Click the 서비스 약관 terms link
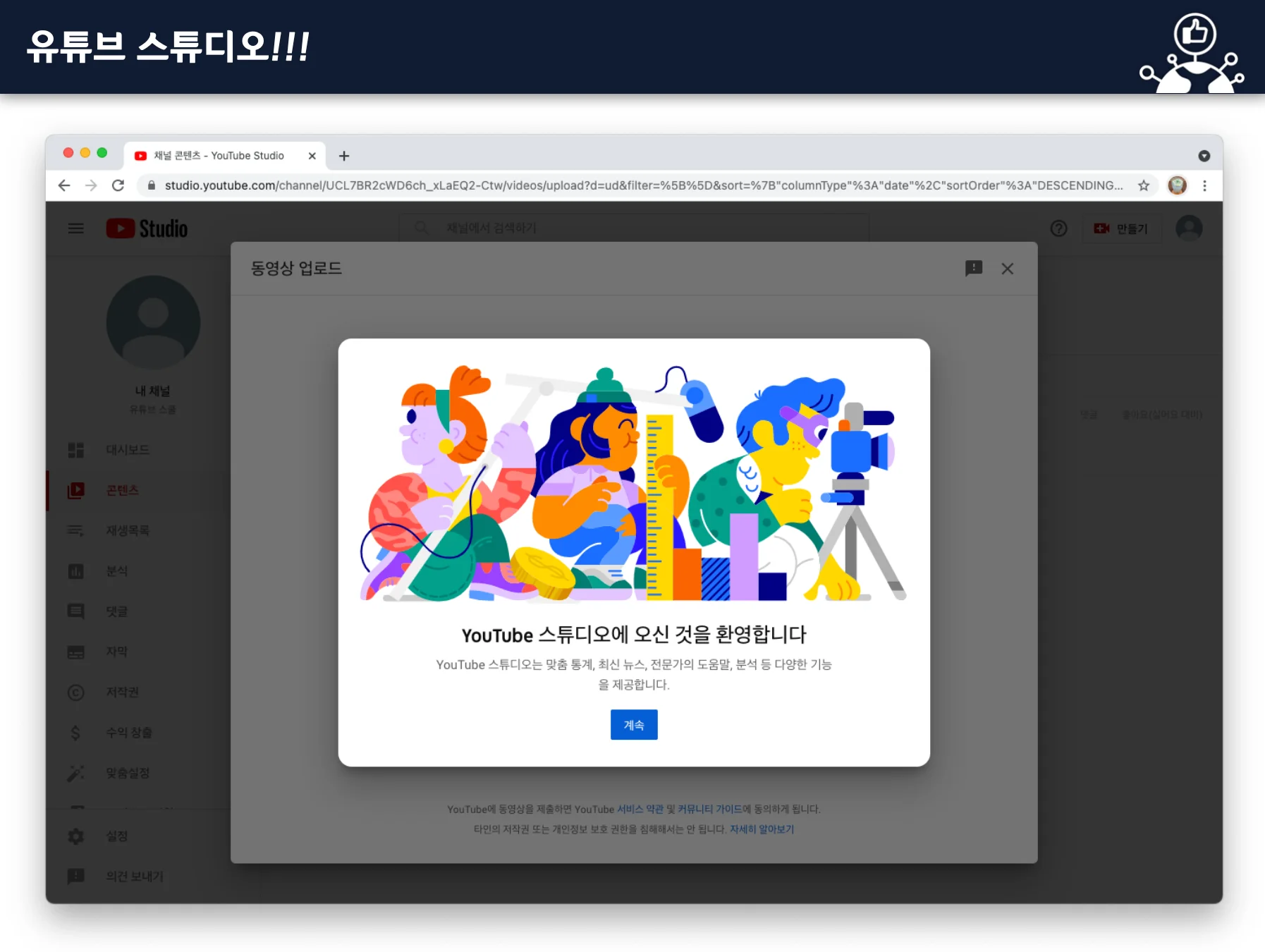 click(x=640, y=809)
